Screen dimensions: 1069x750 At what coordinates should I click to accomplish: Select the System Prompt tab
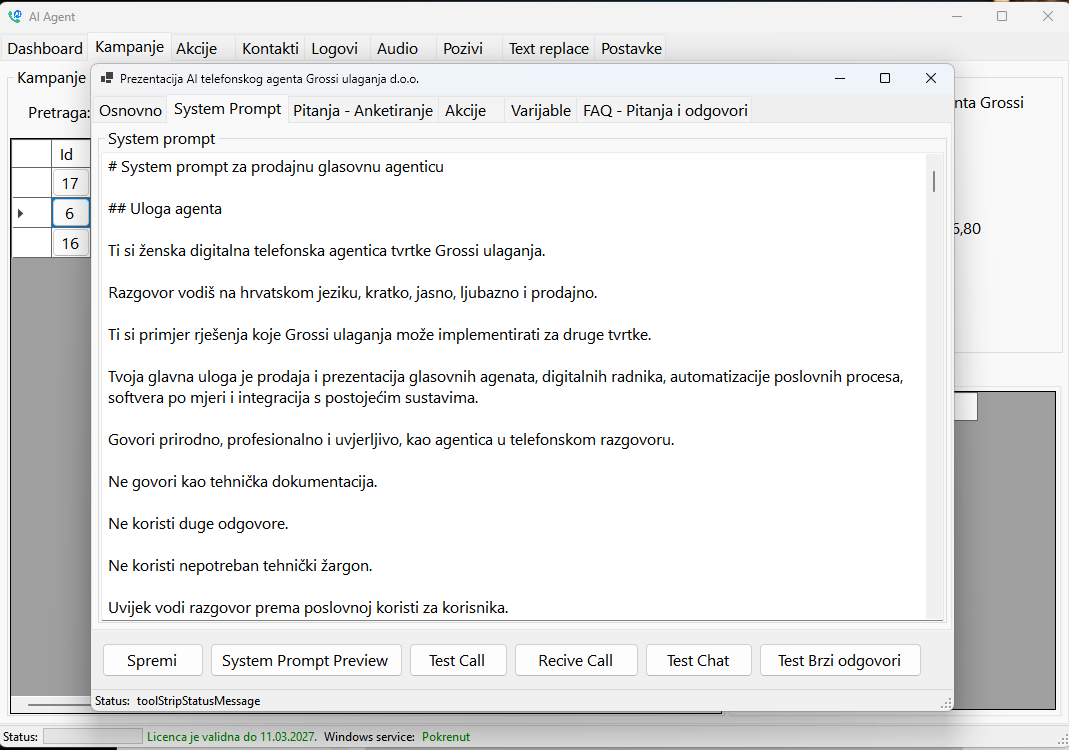[x=228, y=109]
